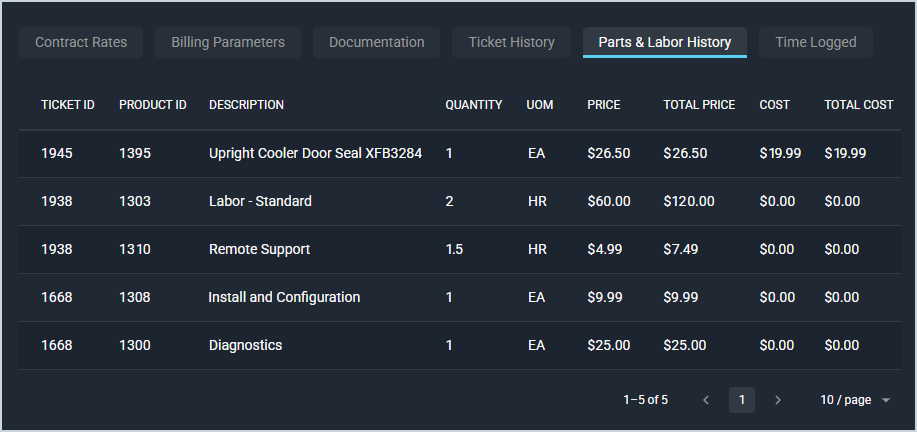The height and width of the screenshot is (432, 917).
Task: Switch to the Documentation tab
Action: tap(377, 42)
